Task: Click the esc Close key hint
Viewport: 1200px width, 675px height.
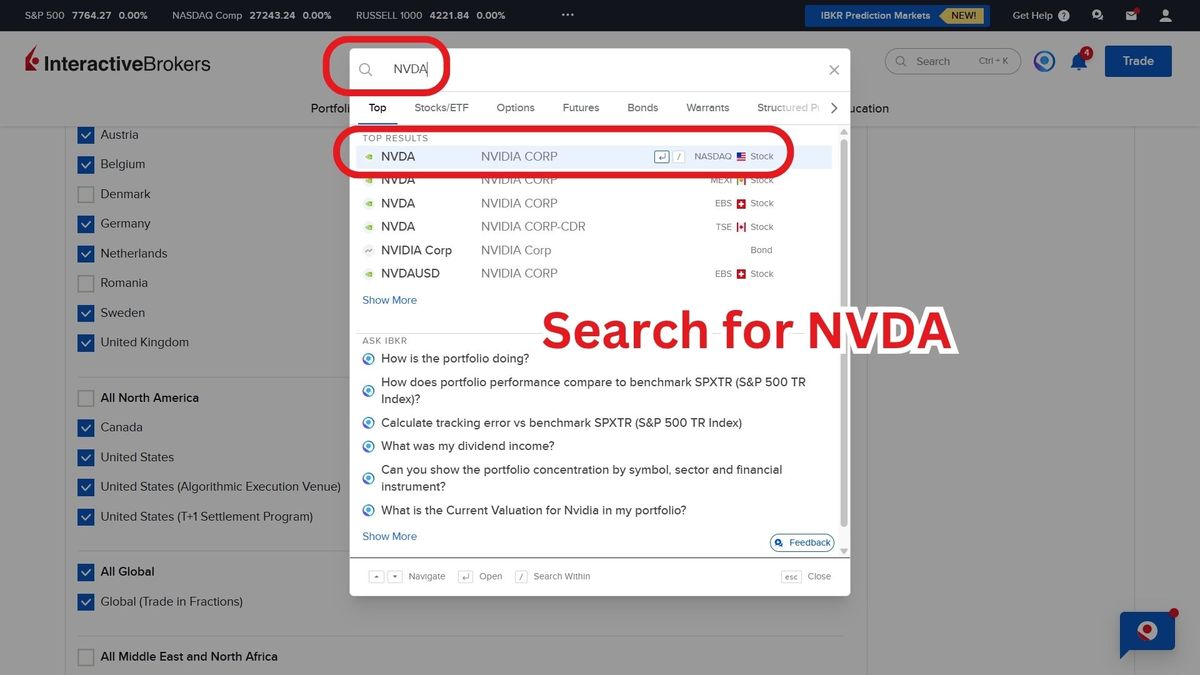Action: tap(791, 577)
